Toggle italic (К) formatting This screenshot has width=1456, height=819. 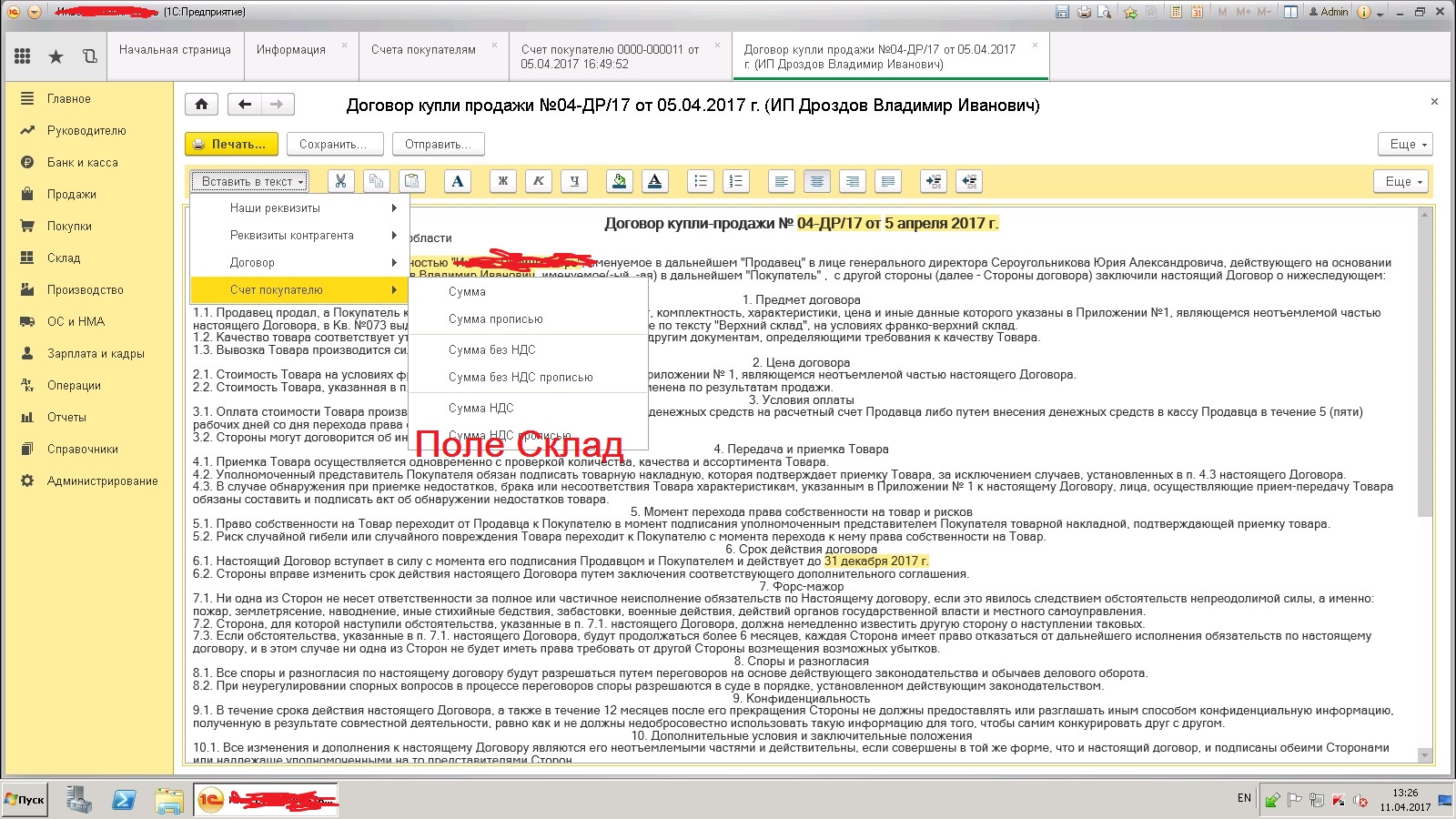click(539, 181)
